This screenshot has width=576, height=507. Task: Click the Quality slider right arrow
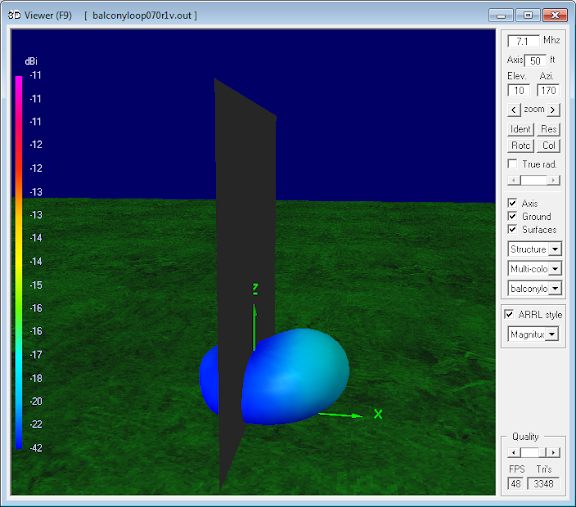(x=554, y=452)
